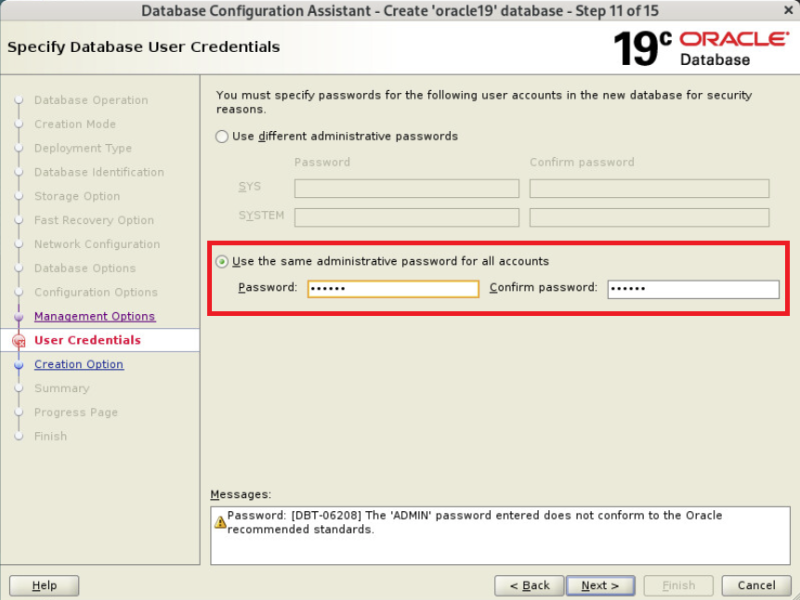The image size is (800, 600).
Task: Select 'Use the same administrative password' radio
Action: (221, 261)
